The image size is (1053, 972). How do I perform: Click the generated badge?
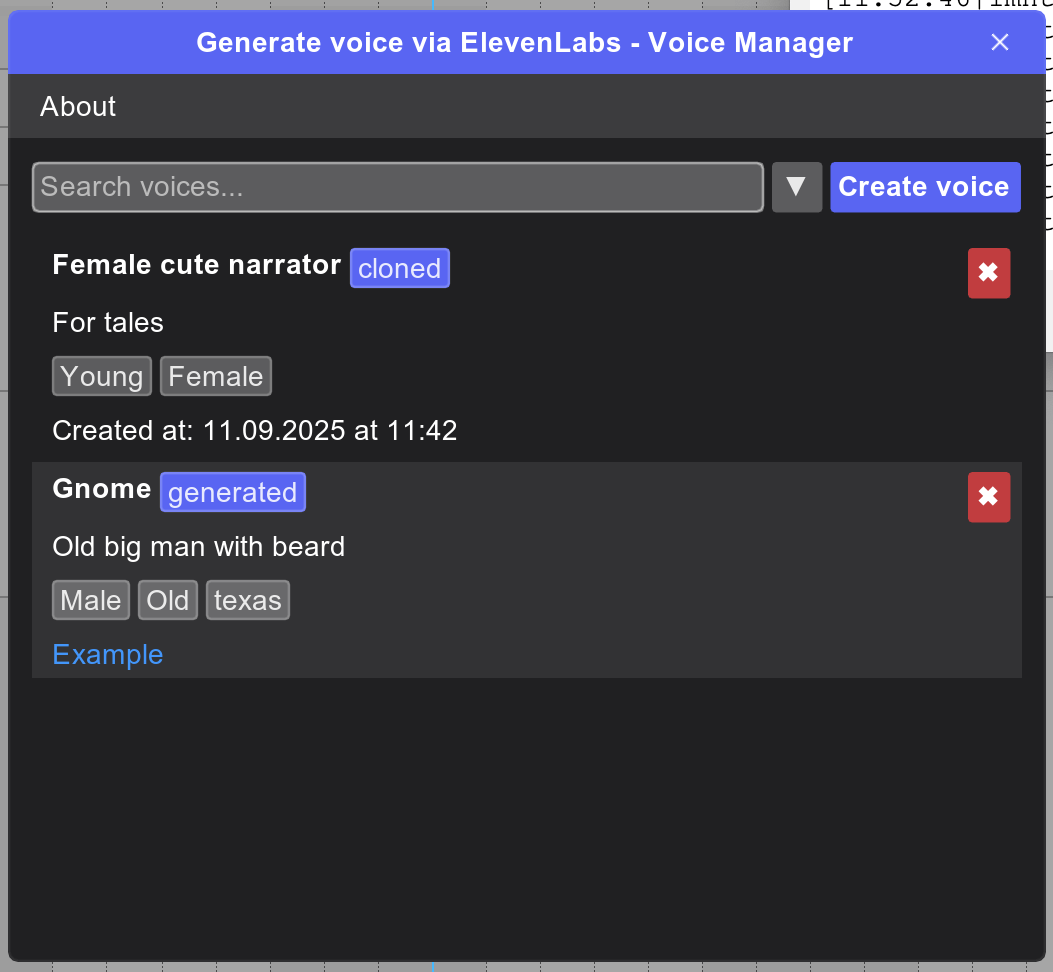pos(232,492)
